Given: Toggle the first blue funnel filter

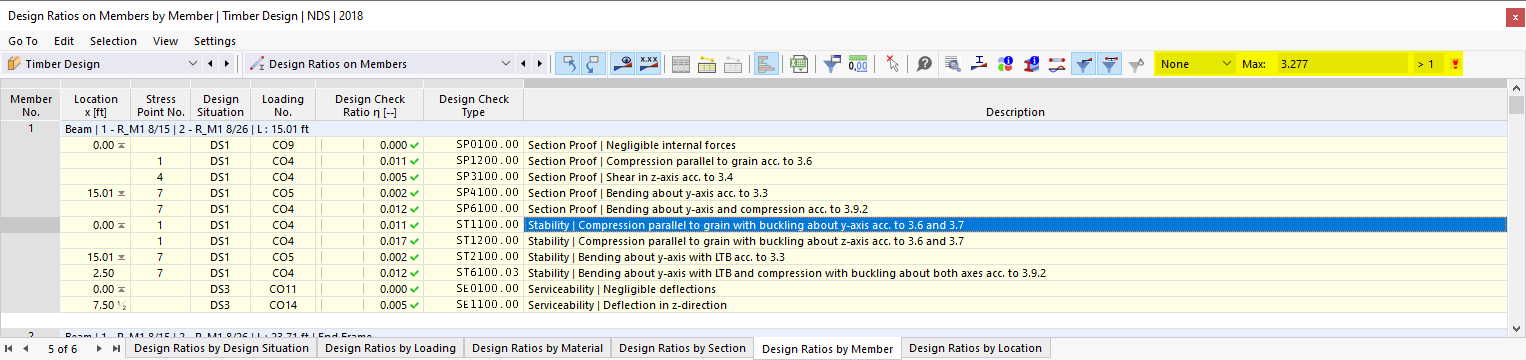Looking at the screenshot, I should pyautogui.click(x=1084, y=63).
